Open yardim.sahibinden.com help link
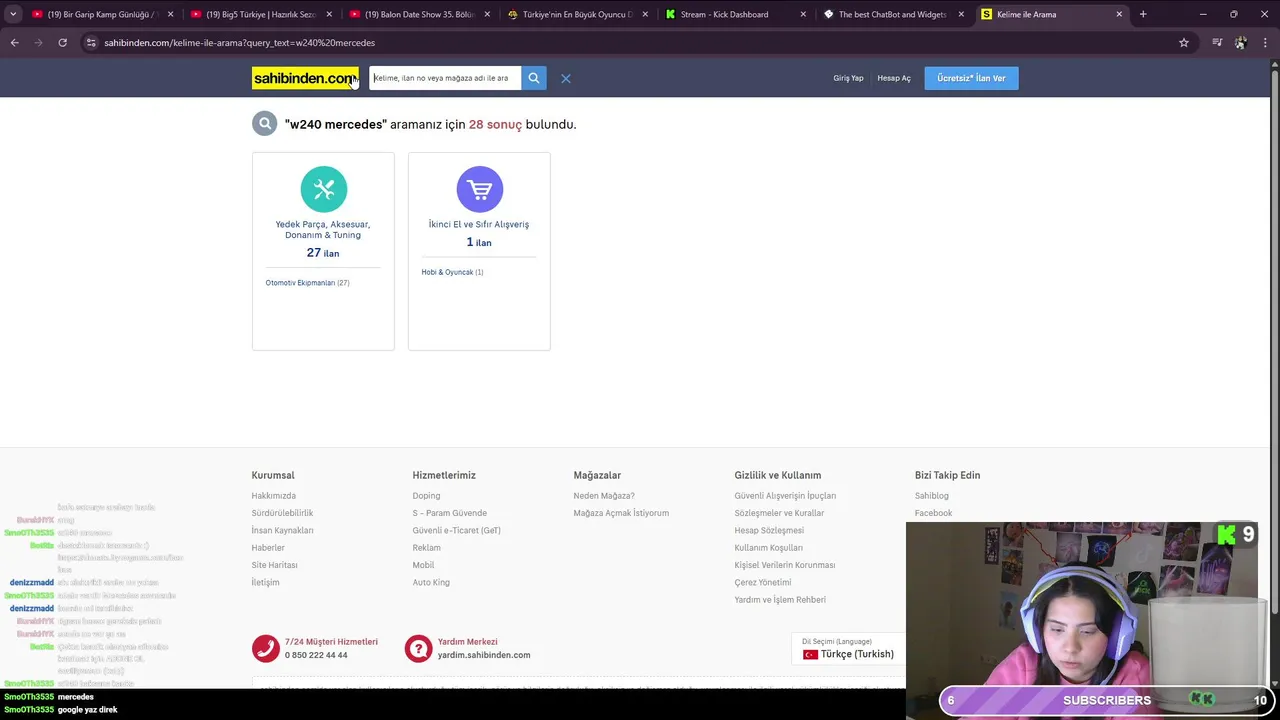The width and height of the screenshot is (1280, 720). click(484, 655)
